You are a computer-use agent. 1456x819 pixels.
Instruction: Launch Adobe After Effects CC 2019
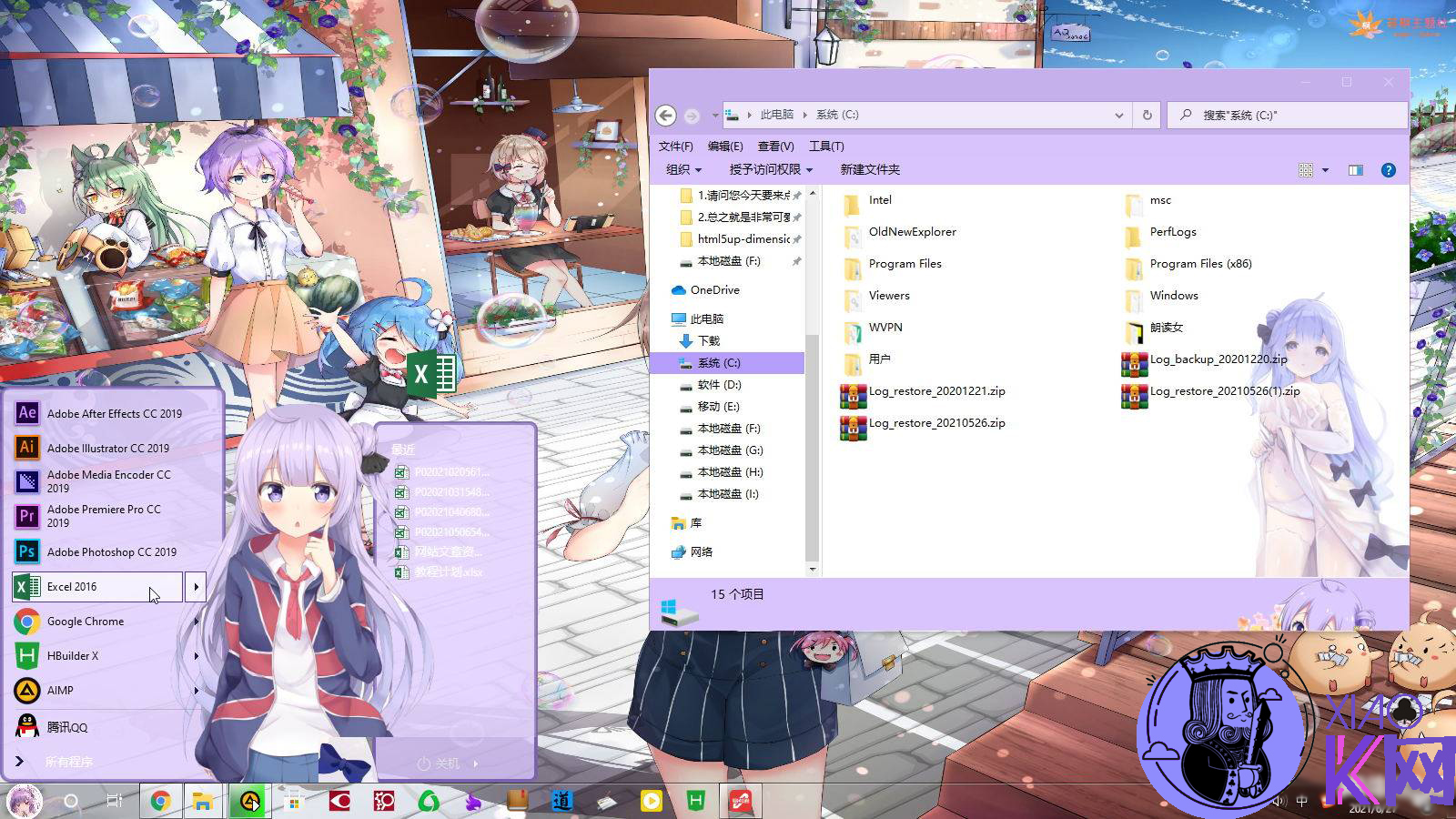click(113, 413)
